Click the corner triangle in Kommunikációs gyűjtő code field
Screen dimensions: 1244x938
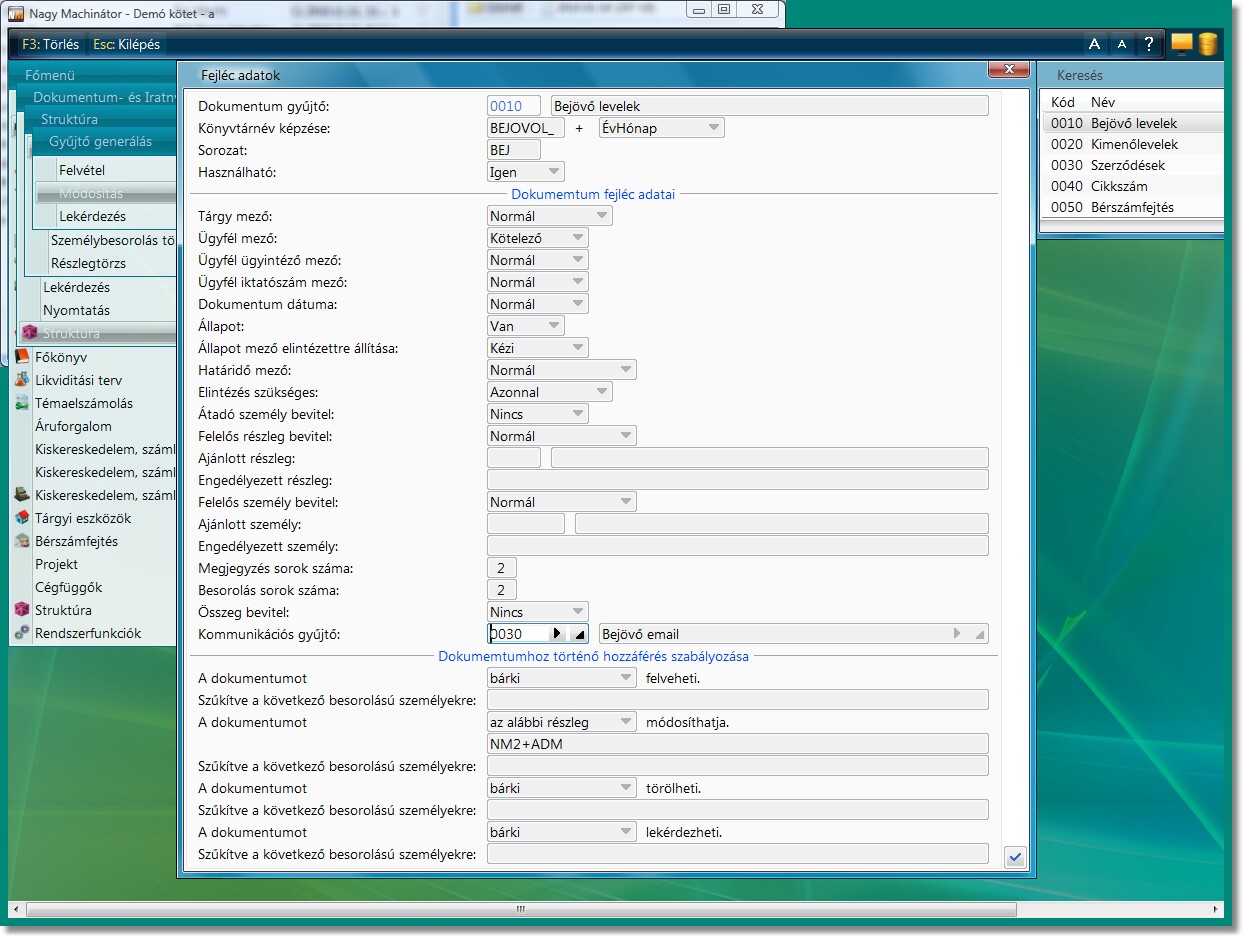579,634
